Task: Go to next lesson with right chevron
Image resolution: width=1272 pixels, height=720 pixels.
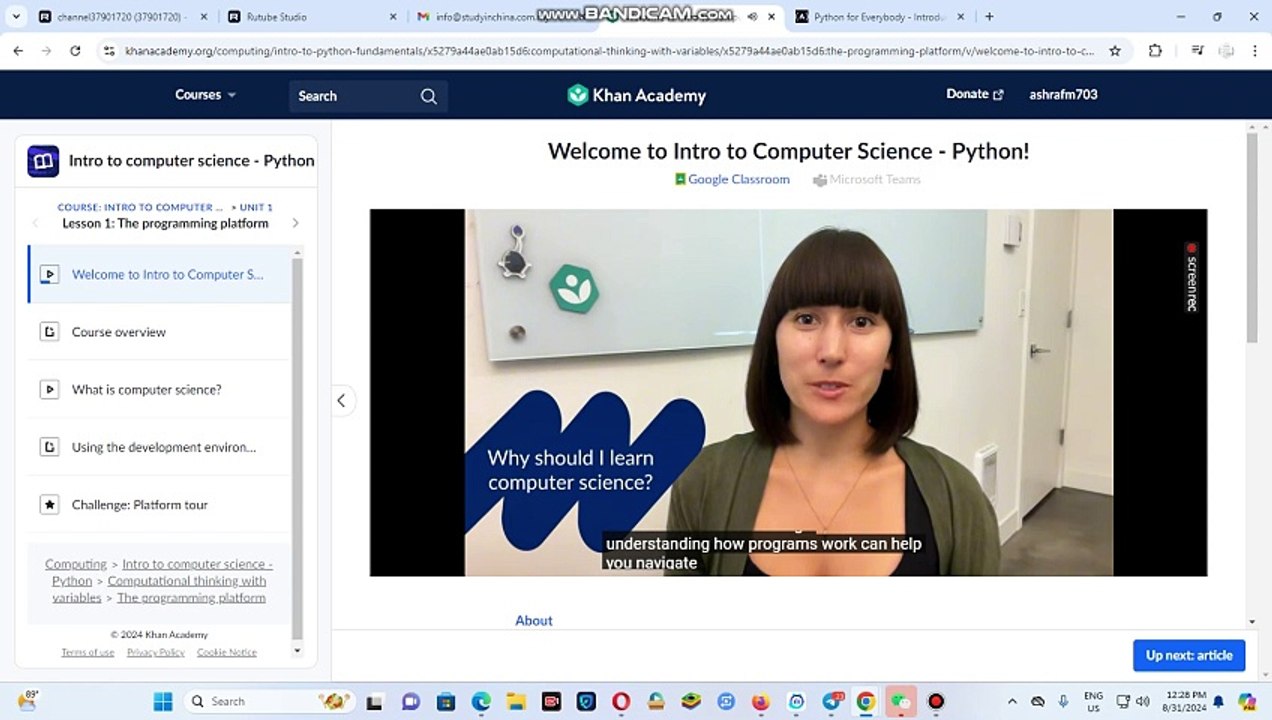Action: click(295, 223)
